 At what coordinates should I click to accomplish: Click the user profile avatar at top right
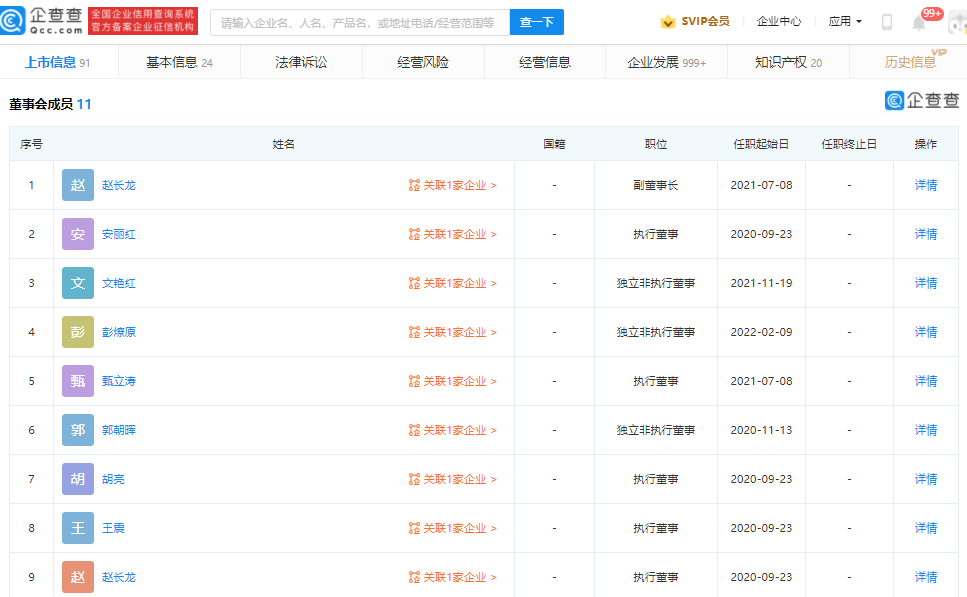coord(956,22)
